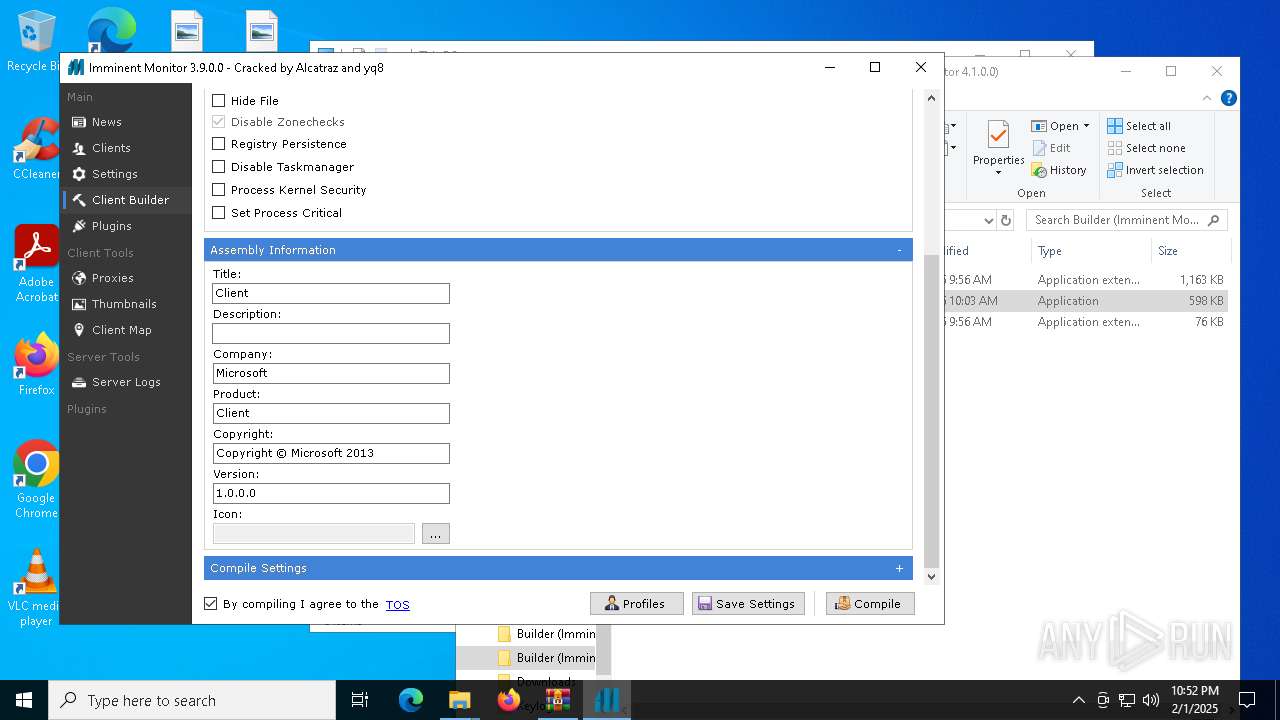Open WinRAR from the taskbar
This screenshot has height=720, width=1280.
tap(557, 701)
